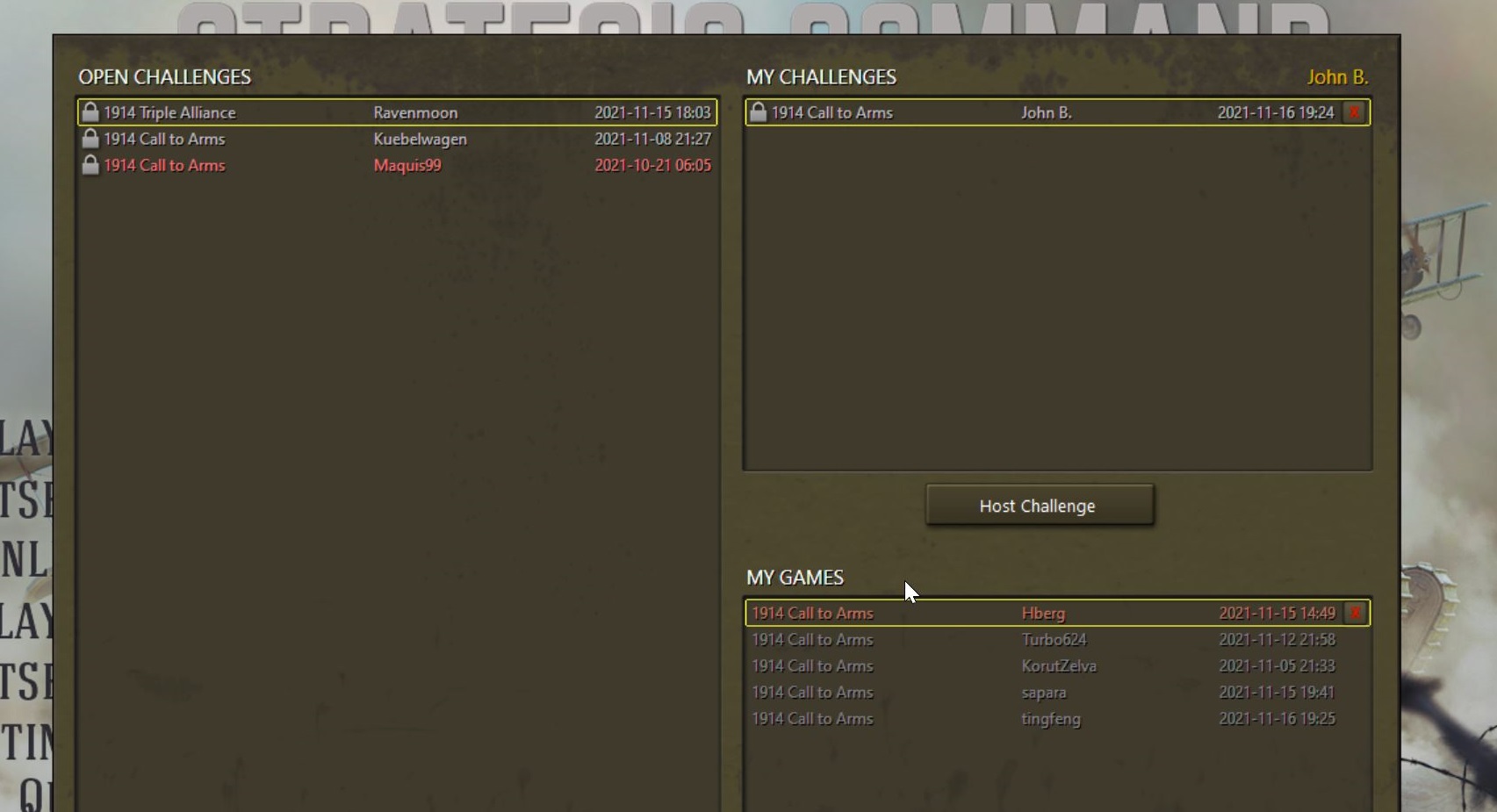Click timestamp 2021-11-08 21:27
The image size is (1497, 812).
pos(652,139)
